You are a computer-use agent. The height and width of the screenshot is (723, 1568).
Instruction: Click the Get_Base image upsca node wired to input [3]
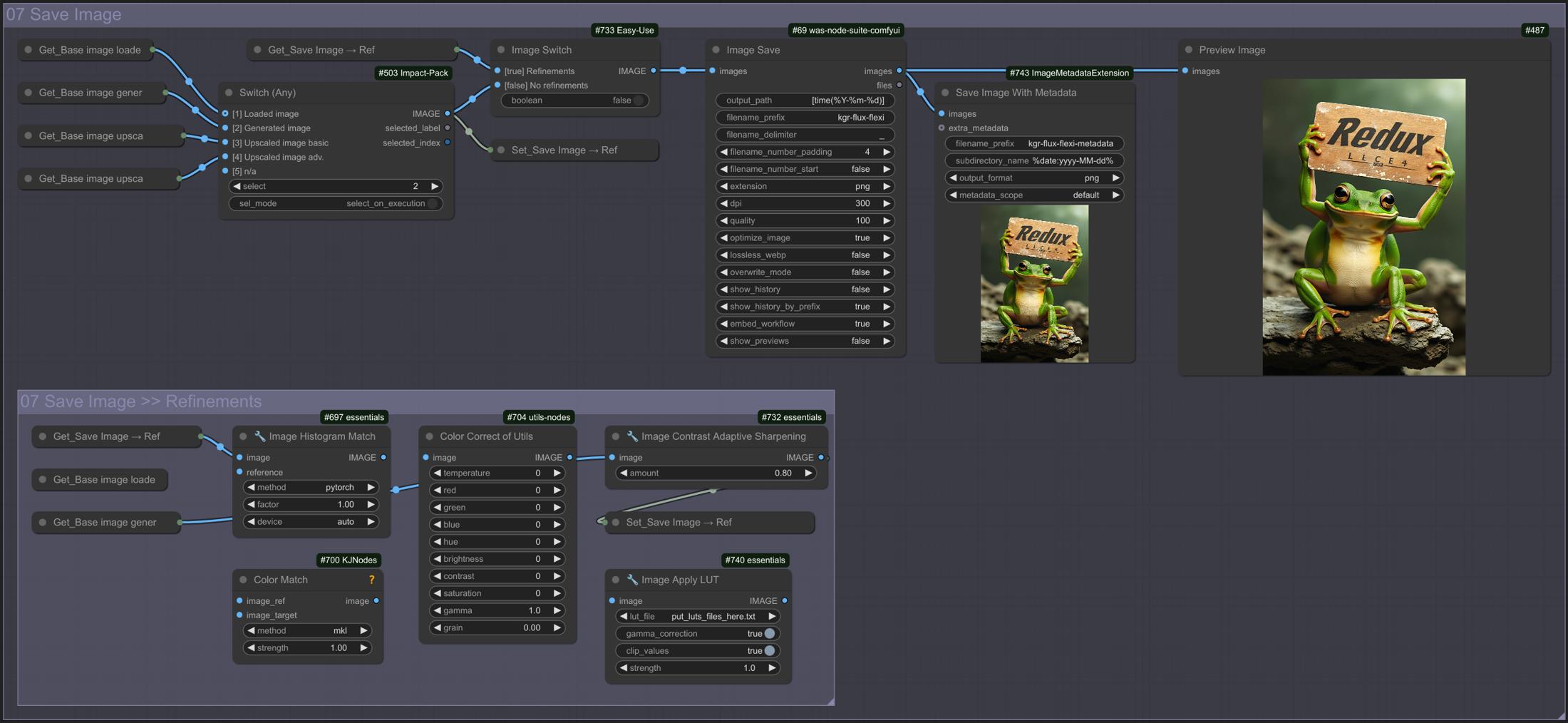[x=101, y=135]
